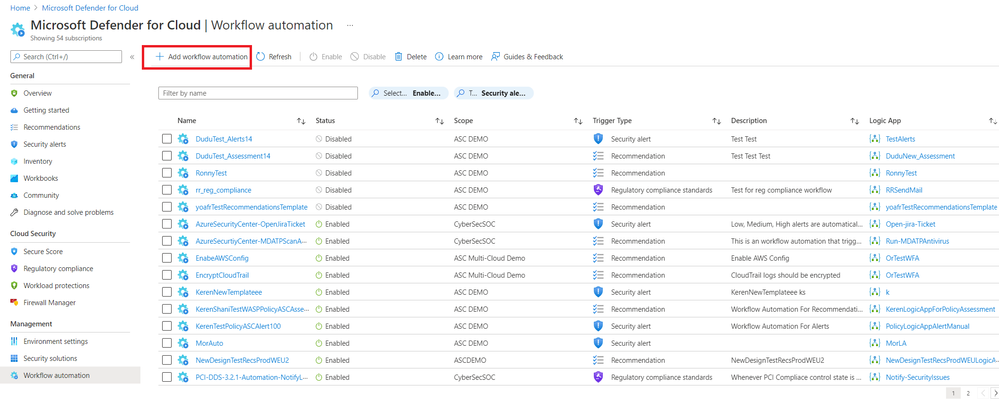Image resolution: width=999 pixels, height=405 pixels.
Task: Click the Refresh icon in toolbar
Action: (261, 57)
